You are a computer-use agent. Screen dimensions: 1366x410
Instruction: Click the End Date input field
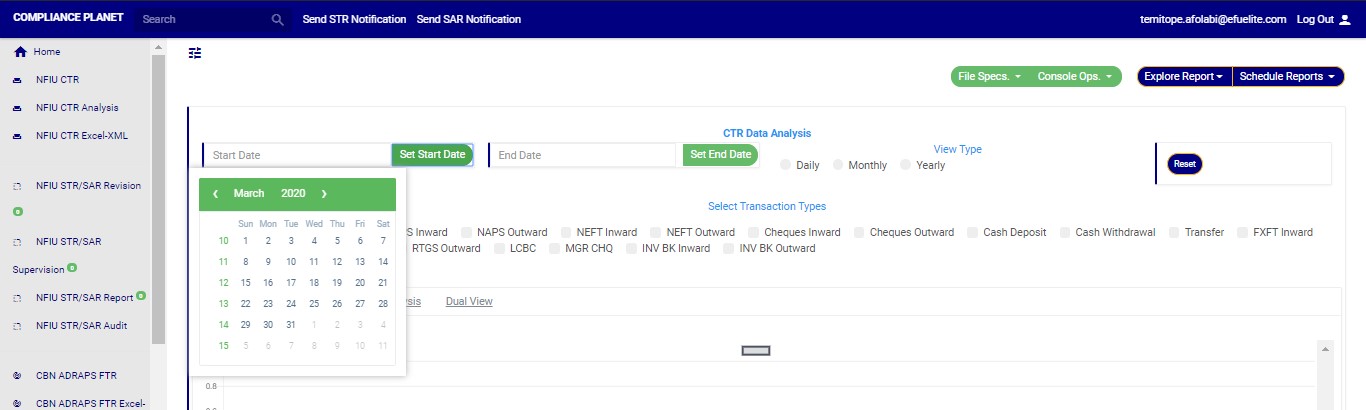584,155
